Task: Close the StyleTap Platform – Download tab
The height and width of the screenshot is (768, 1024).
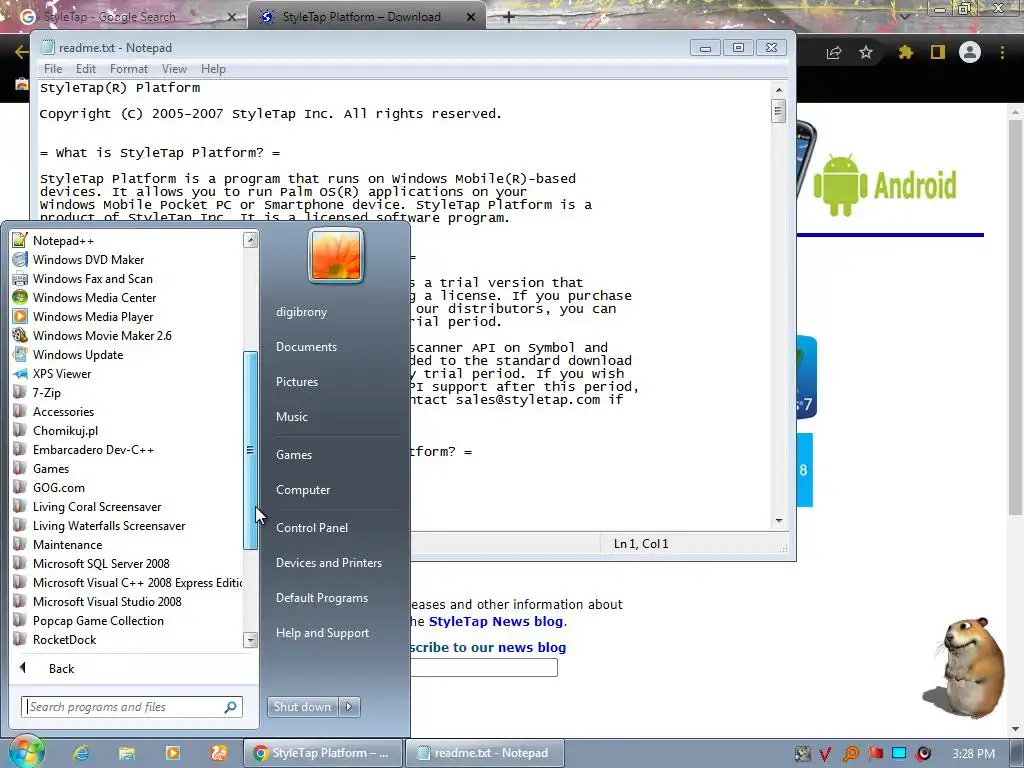Action: [x=471, y=17]
